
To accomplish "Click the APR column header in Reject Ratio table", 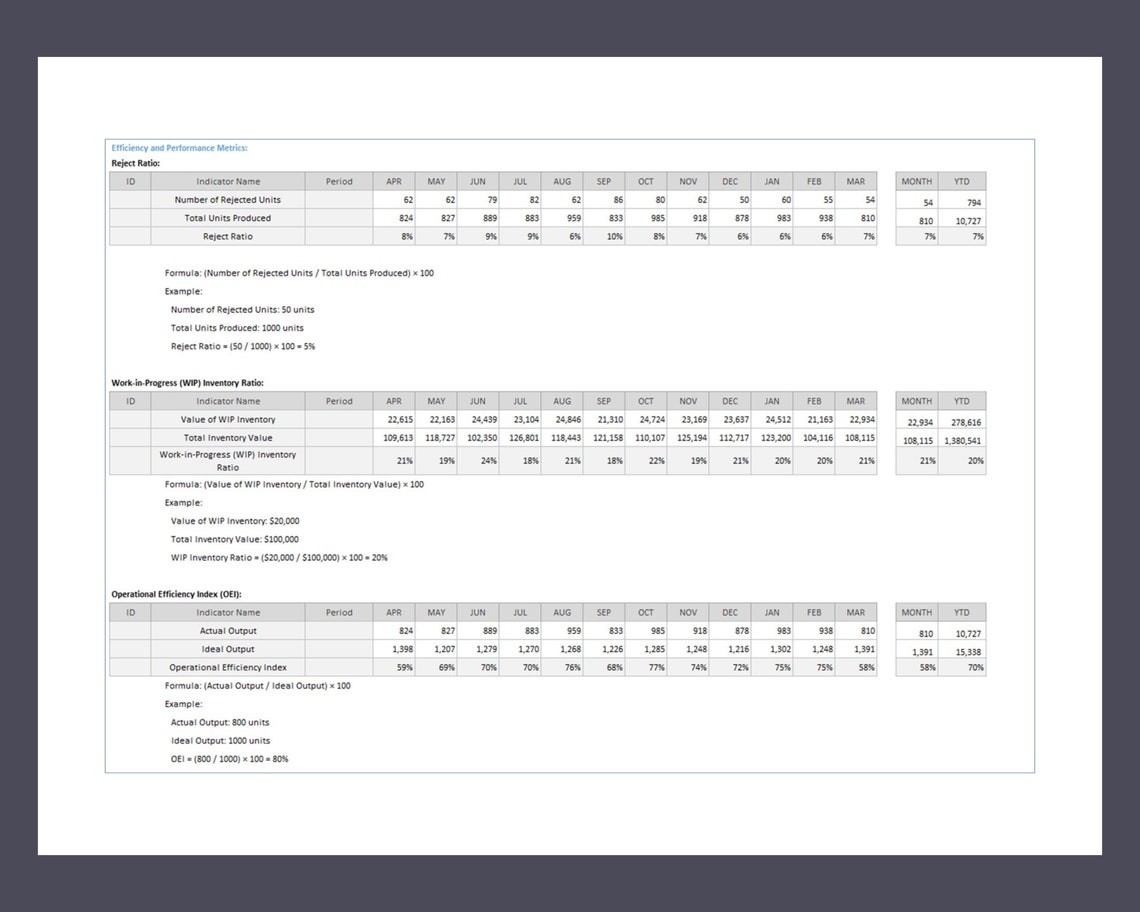I will [x=393, y=181].
